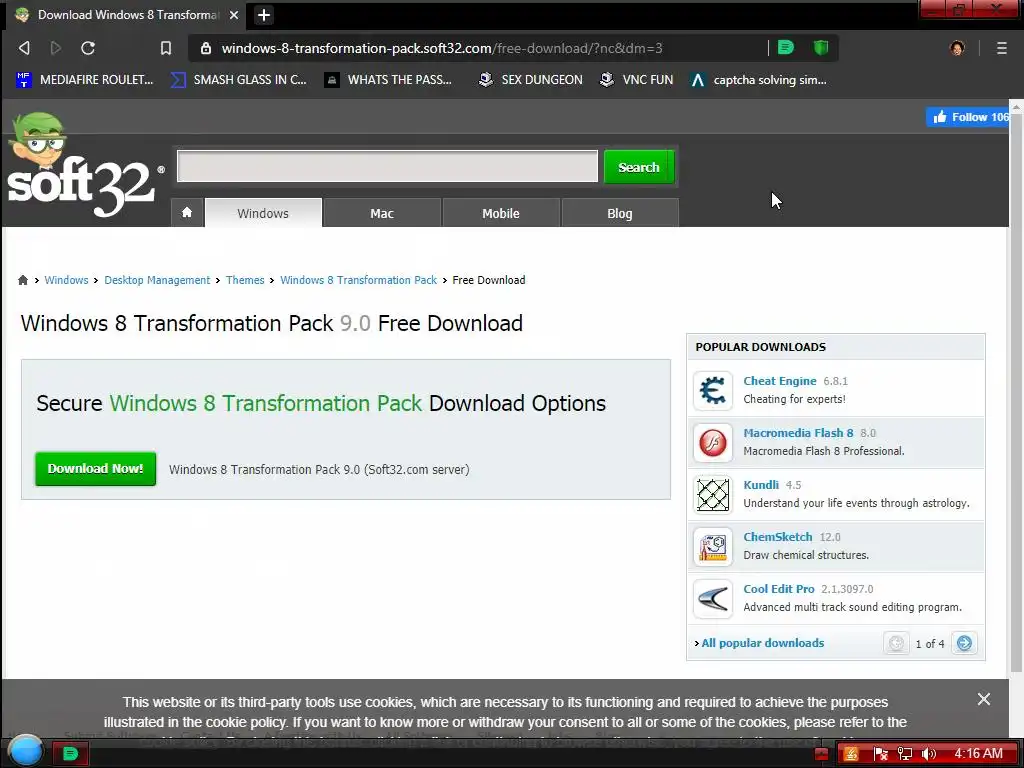
Task: Reload the page with the refresh icon
Action: point(88,48)
